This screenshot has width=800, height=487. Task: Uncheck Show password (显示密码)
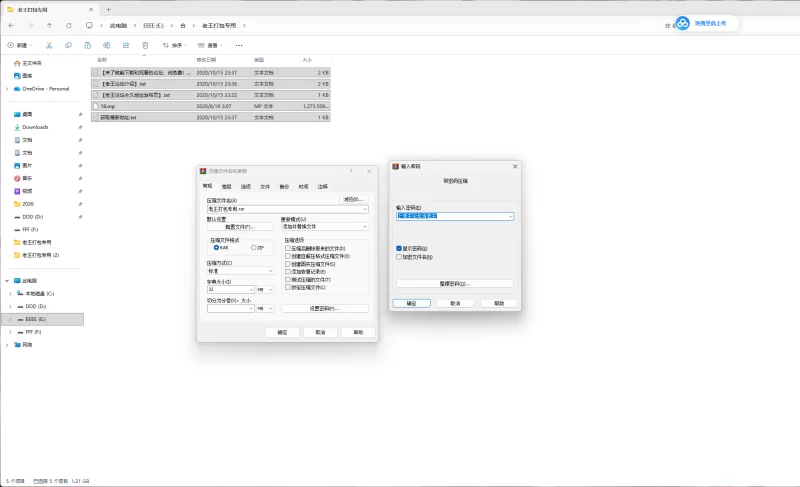click(399, 248)
